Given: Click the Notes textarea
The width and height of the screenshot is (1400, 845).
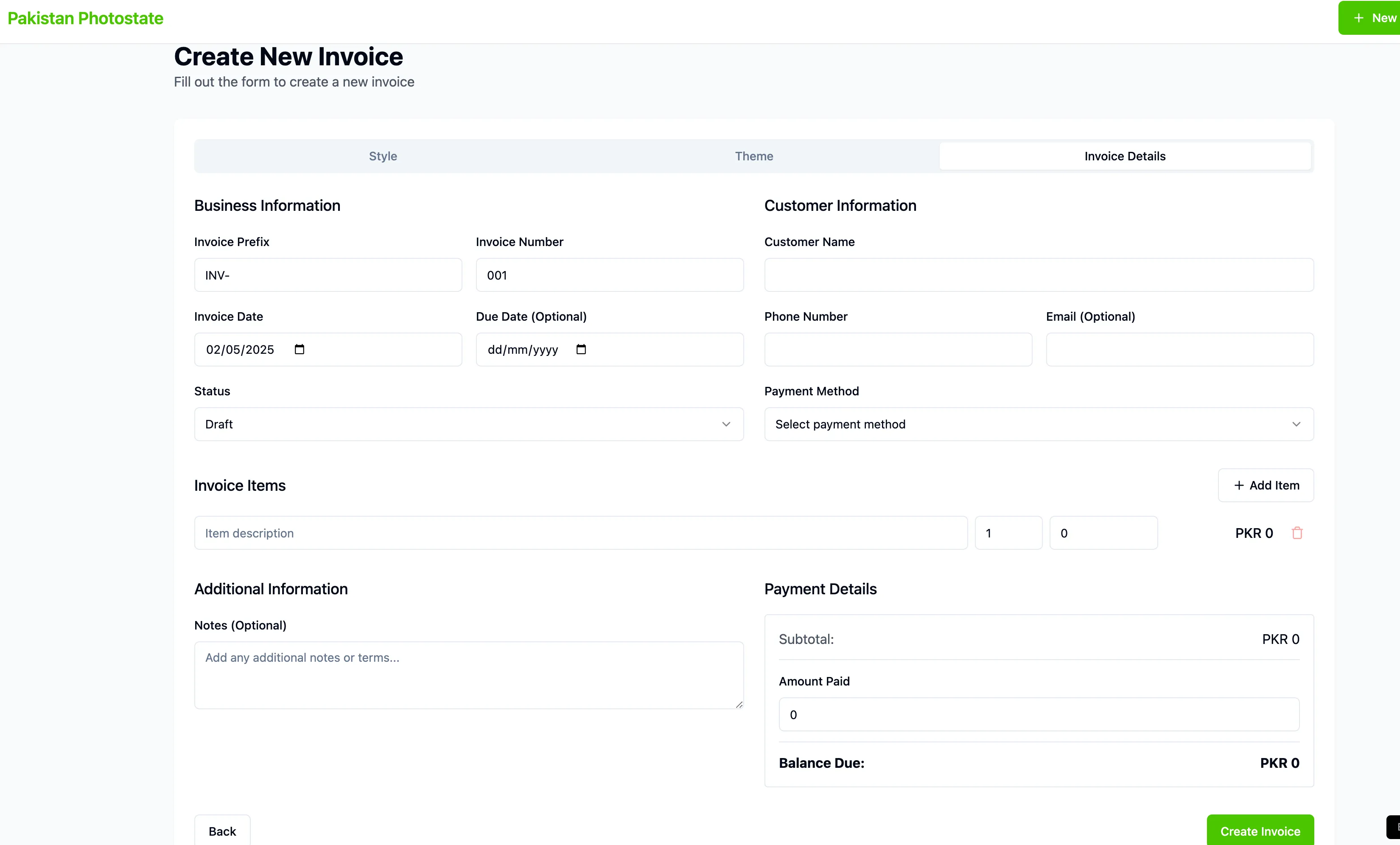Looking at the screenshot, I should 469,675.
